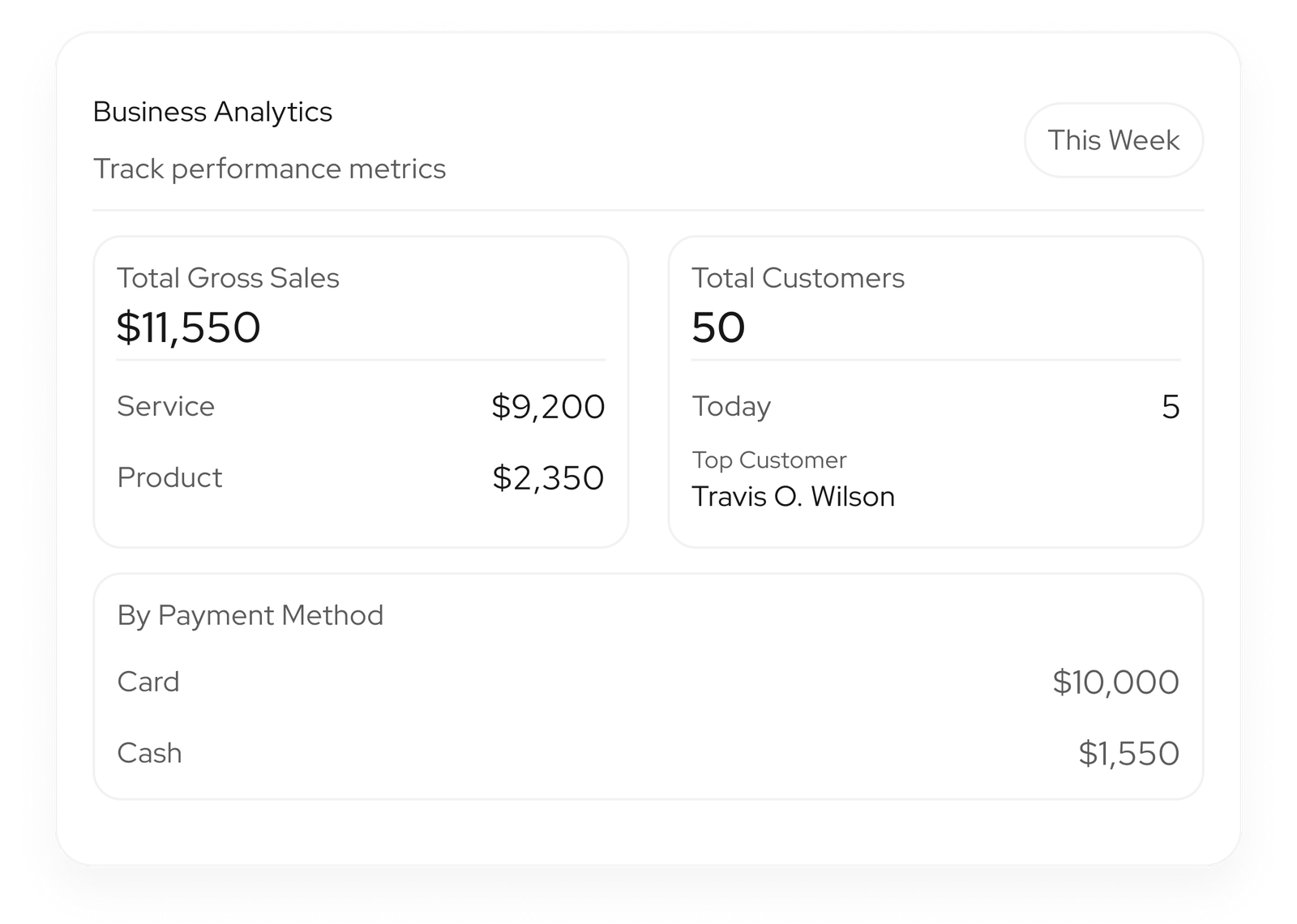The image size is (1297, 924).
Task: Click the 50 customer count value
Action: pos(717,327)
